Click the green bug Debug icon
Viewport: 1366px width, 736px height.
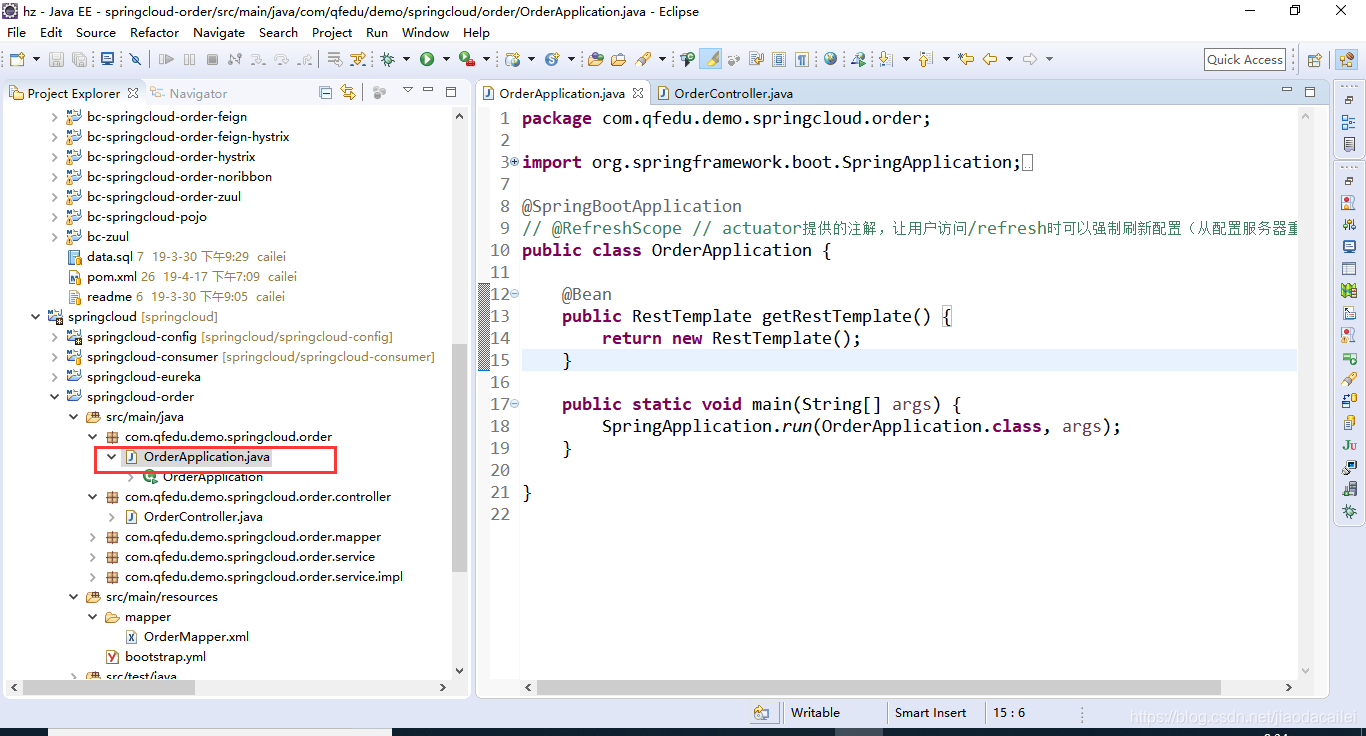point(387,59)
